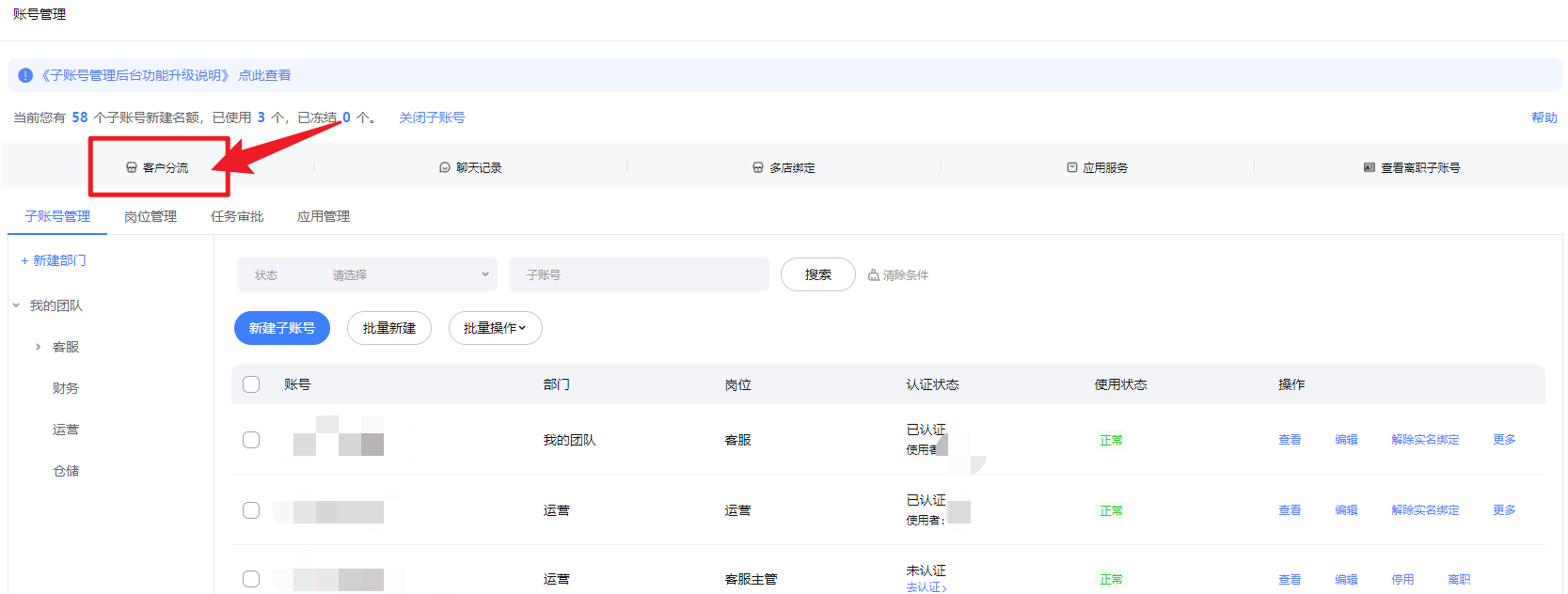Click the blue info icon in the notice banner
1568x594 pixels.
click(25, 75)
